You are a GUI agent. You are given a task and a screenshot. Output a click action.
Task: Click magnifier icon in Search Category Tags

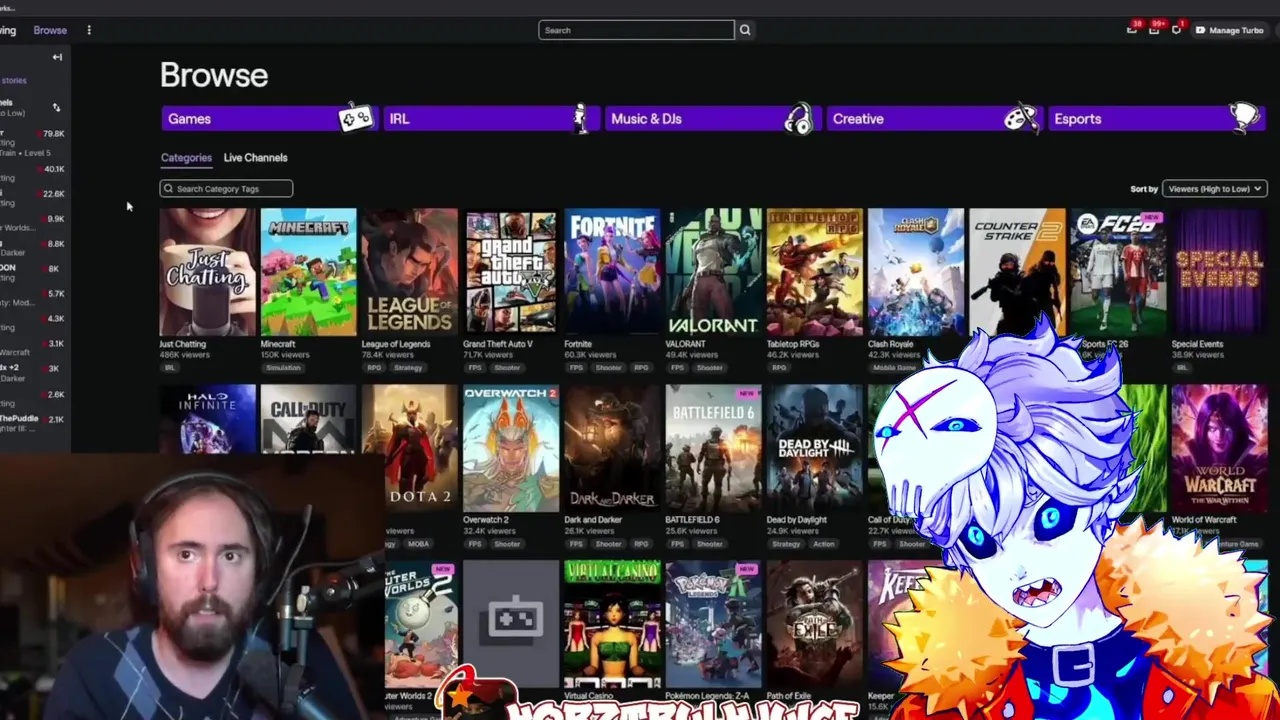click(168, 188)
